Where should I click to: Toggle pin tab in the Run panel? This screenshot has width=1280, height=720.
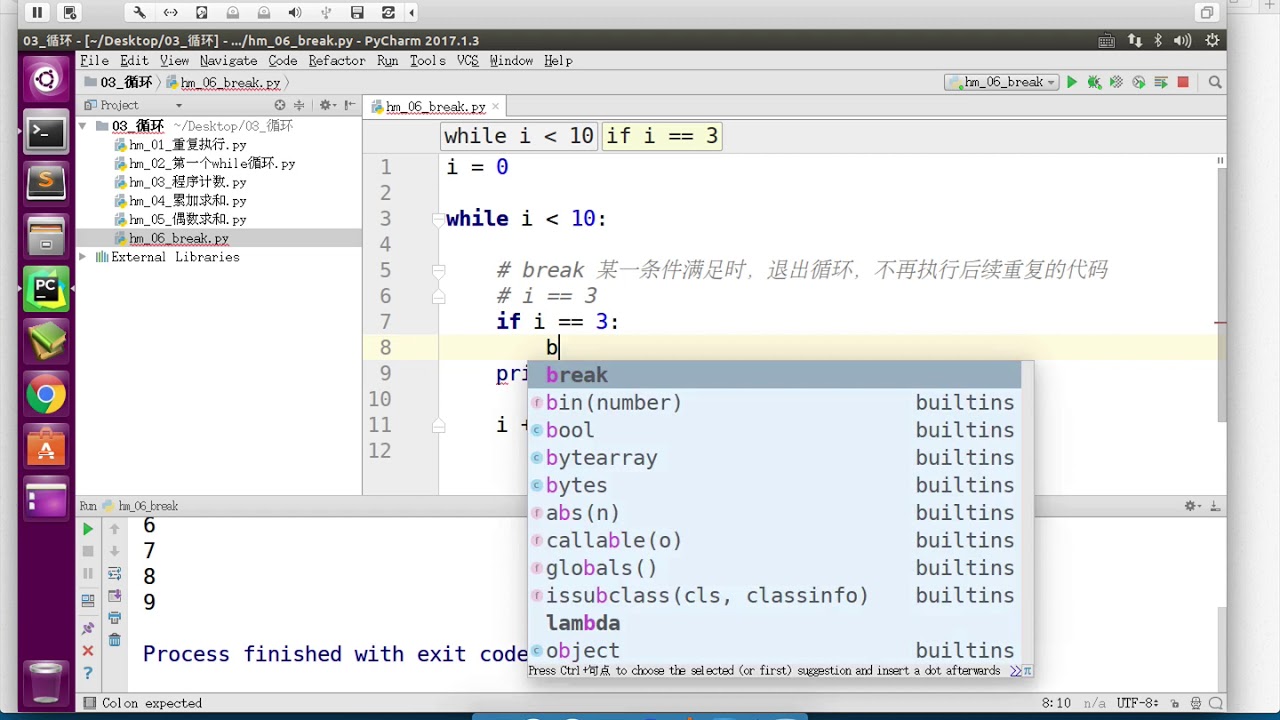click(x=88, y=628)
